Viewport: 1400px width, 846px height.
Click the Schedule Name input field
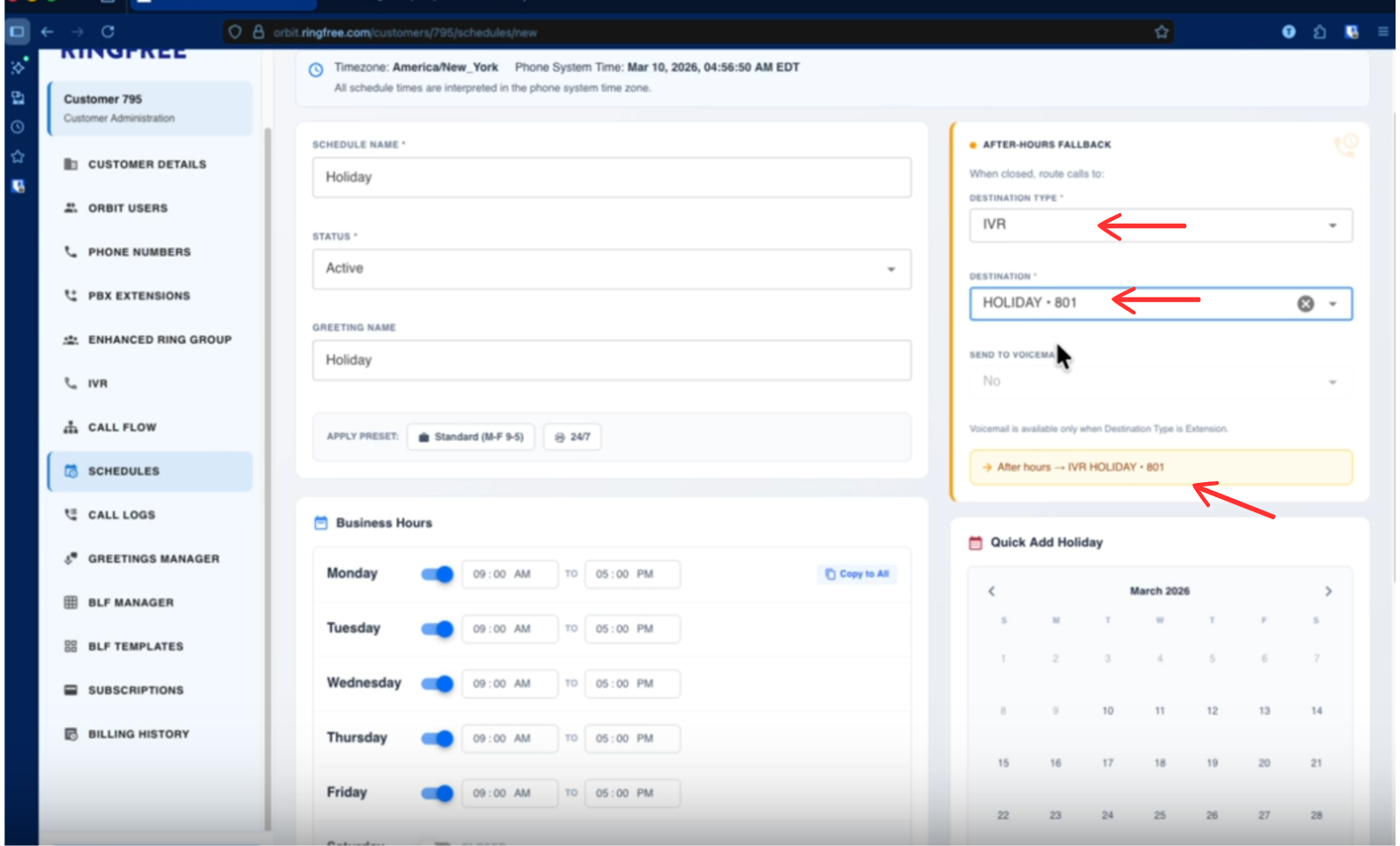(x=611, y=178)
